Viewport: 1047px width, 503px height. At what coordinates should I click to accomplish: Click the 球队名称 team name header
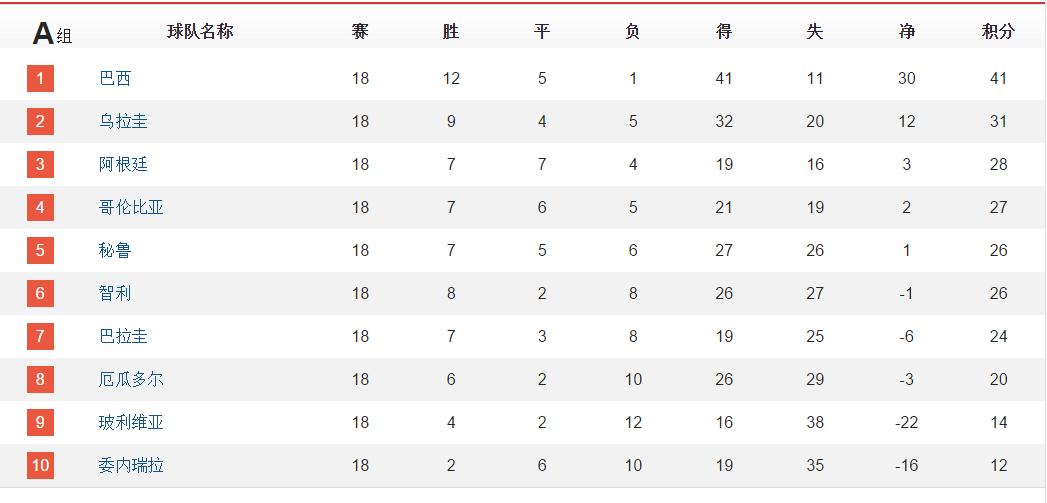pyautogui.click(x=200, y=32)
